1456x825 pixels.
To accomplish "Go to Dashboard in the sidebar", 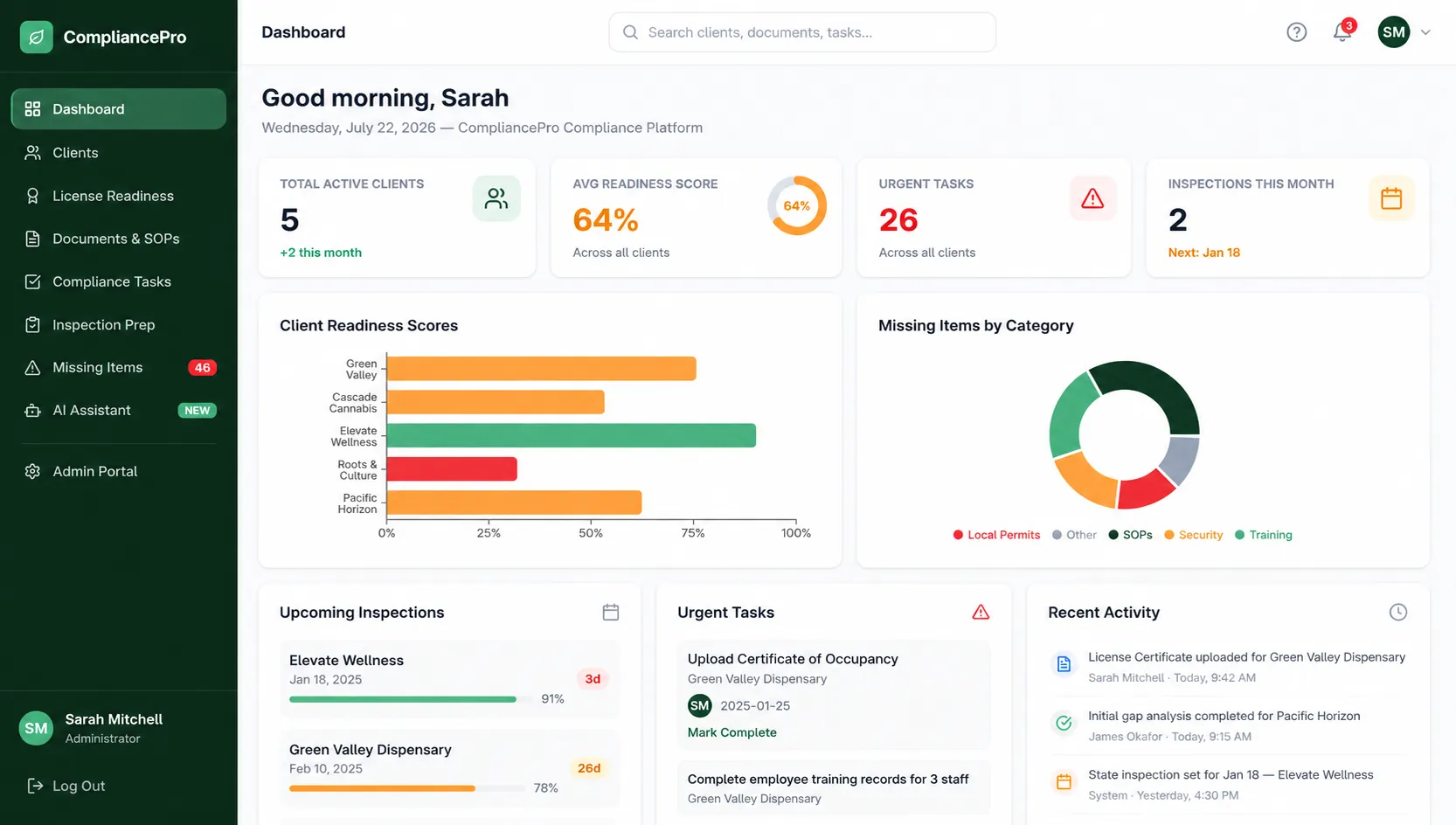I will tap(119, 109).
